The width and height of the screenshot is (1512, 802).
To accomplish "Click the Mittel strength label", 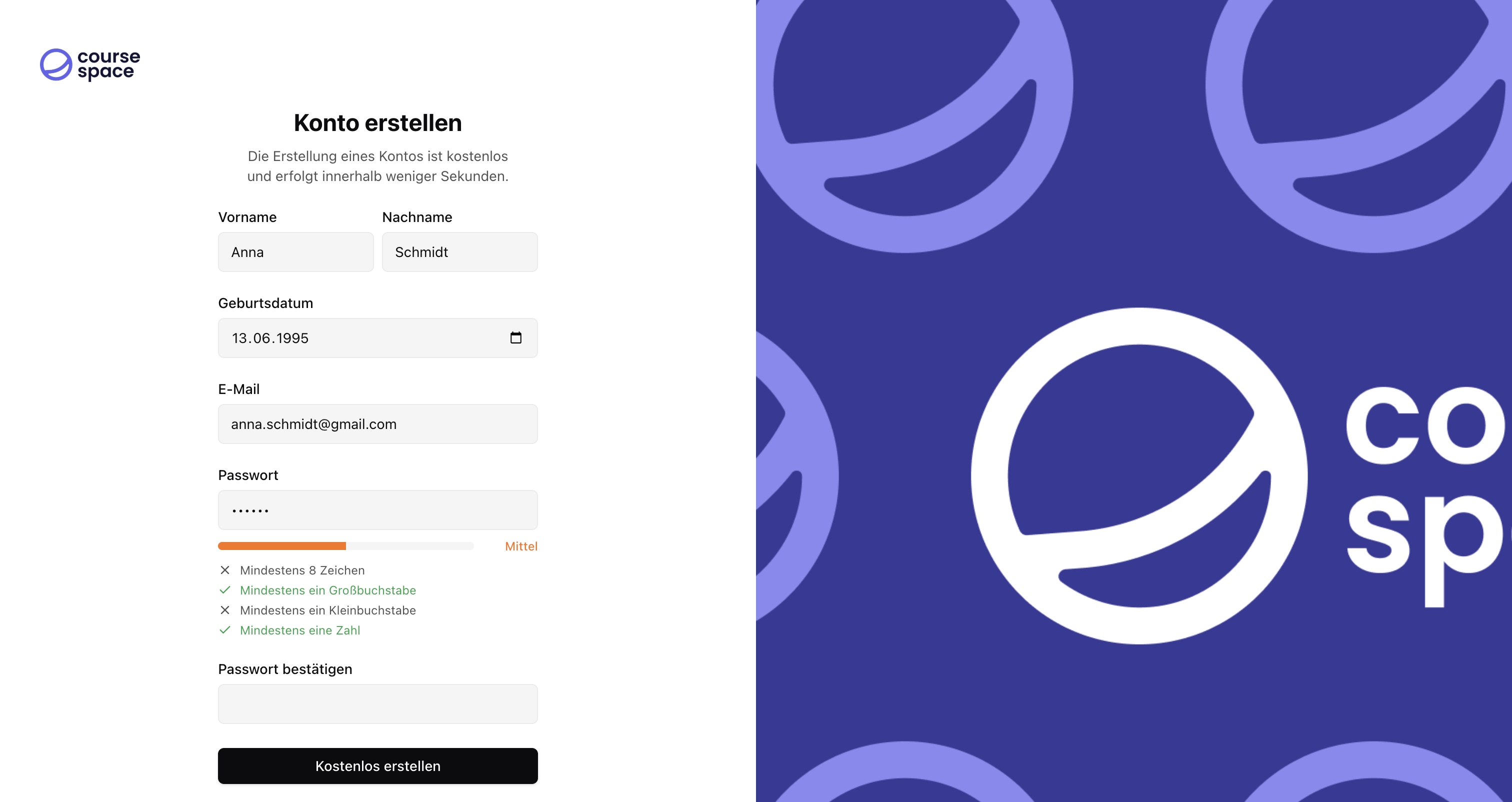I will tap(520, 546).
